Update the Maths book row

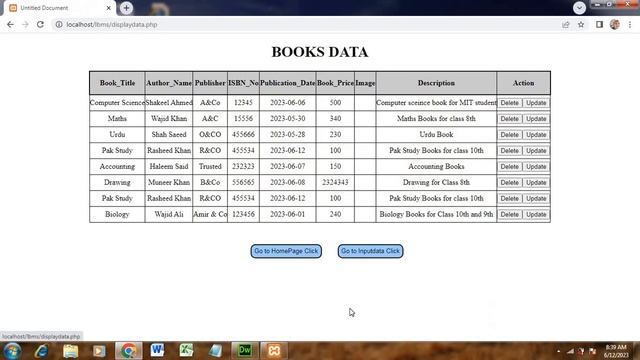[x=536, y=119]
